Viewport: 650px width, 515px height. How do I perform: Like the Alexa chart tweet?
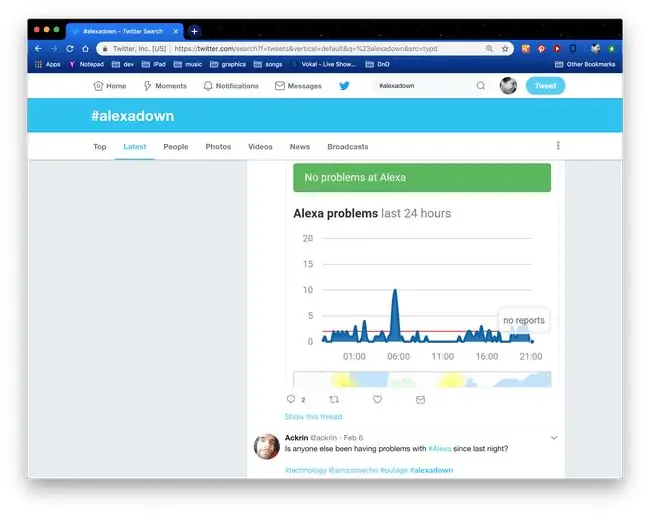click(x=377, y=399)
